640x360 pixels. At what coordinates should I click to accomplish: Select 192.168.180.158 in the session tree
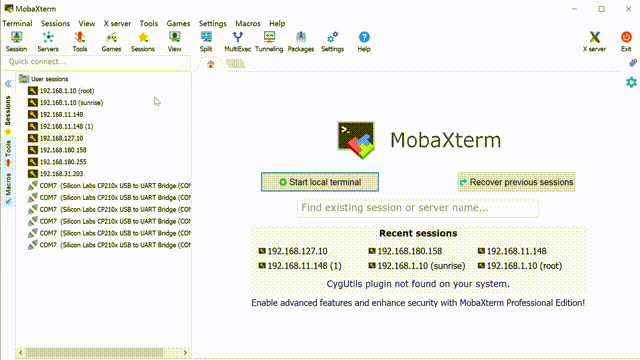click(x=58, y=150)
